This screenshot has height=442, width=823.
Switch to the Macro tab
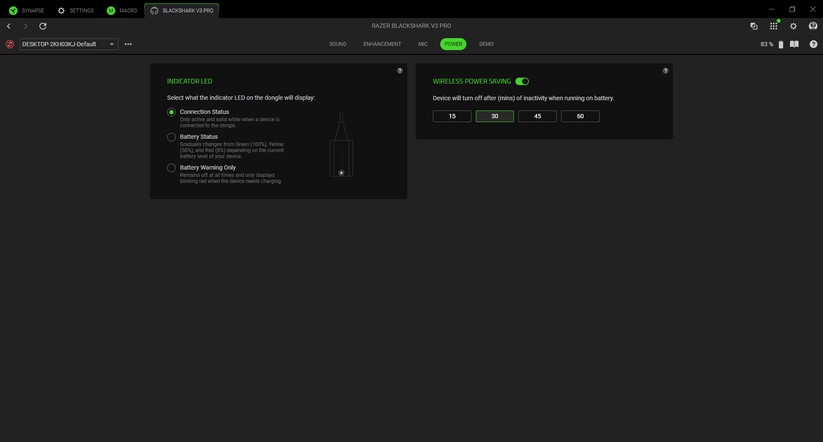(122, 10)
